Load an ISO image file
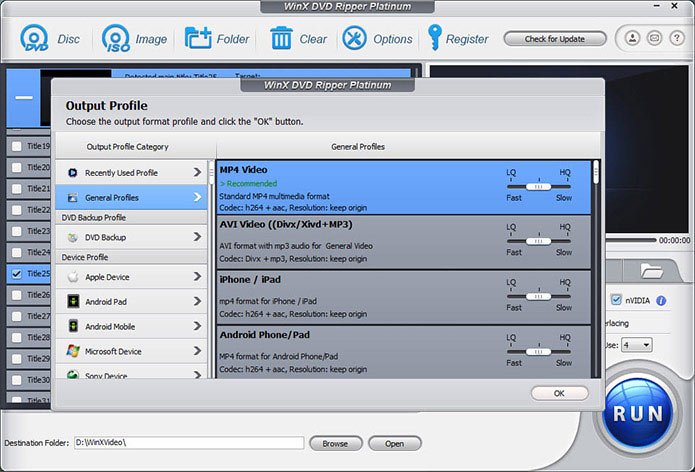This screenshot has height=472, width=695. click(116, 39)
